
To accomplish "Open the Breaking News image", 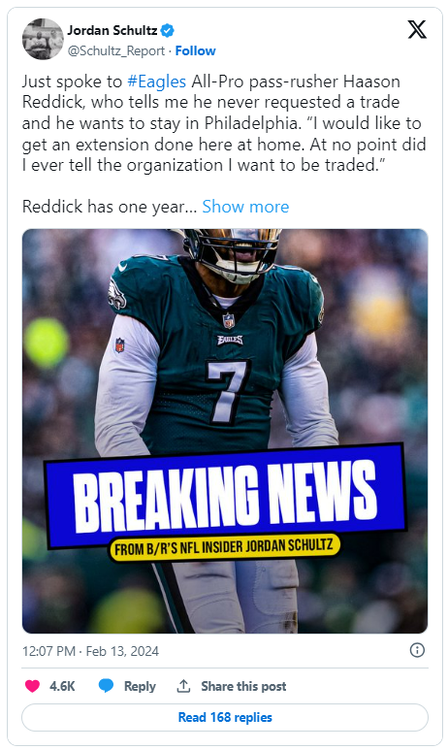I will tap(225, 431).
